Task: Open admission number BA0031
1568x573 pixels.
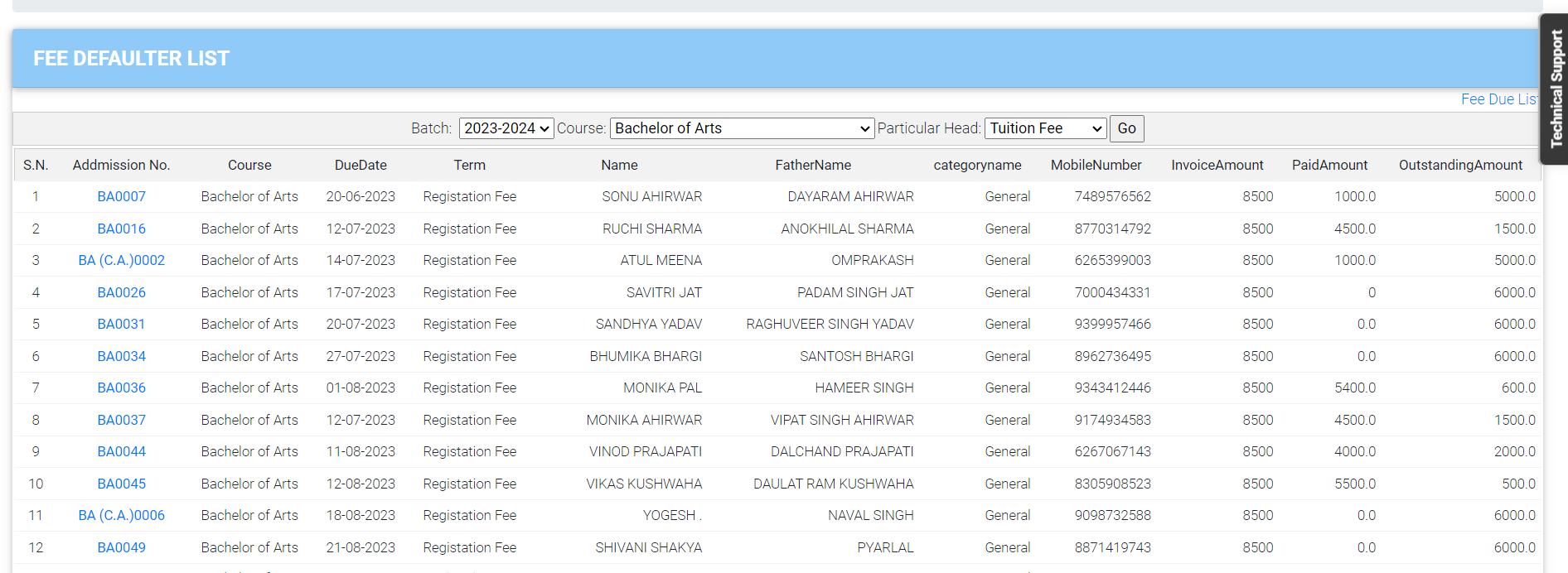Action: 121,324
